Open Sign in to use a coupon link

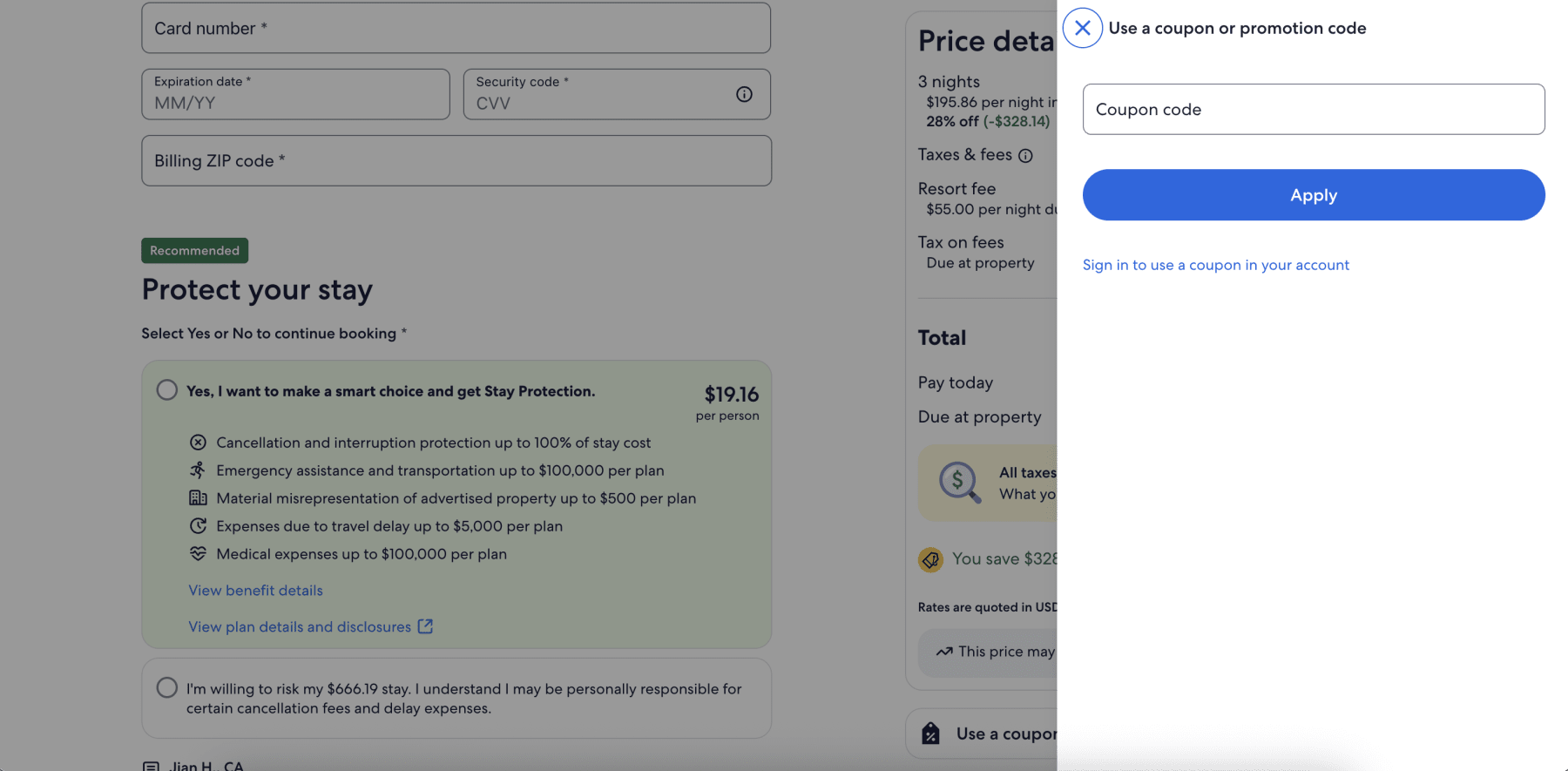1216,265
